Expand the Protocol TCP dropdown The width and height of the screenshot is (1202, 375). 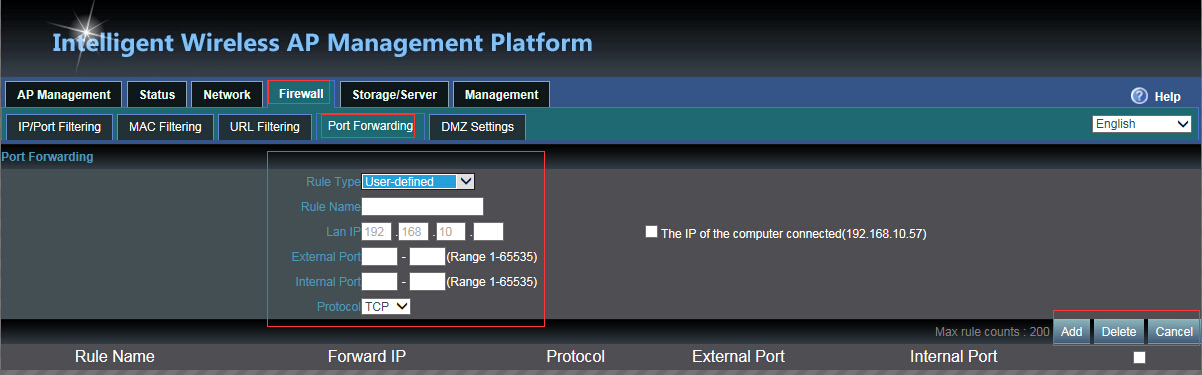386,306
